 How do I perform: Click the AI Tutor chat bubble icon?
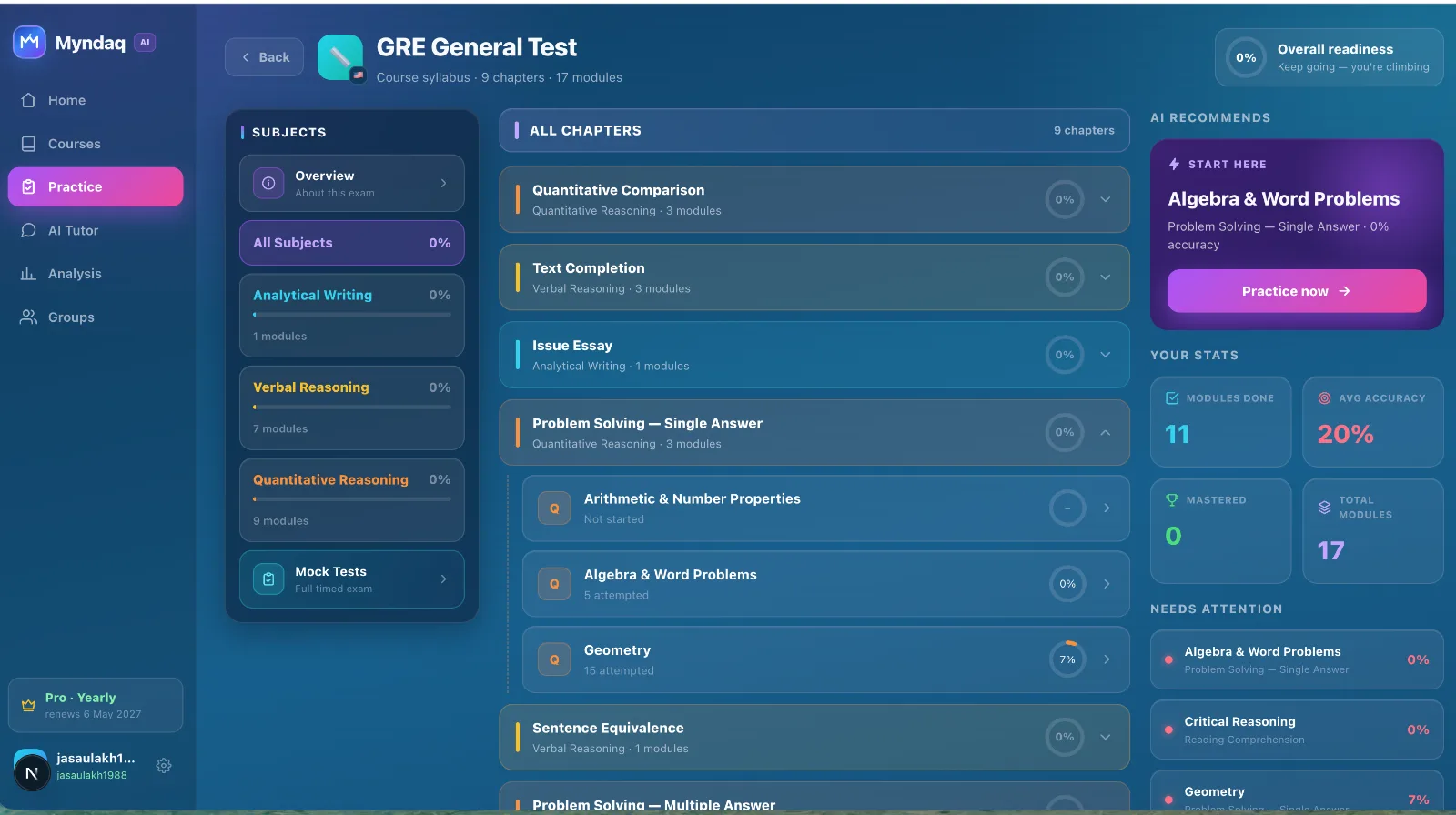(29, 230)
